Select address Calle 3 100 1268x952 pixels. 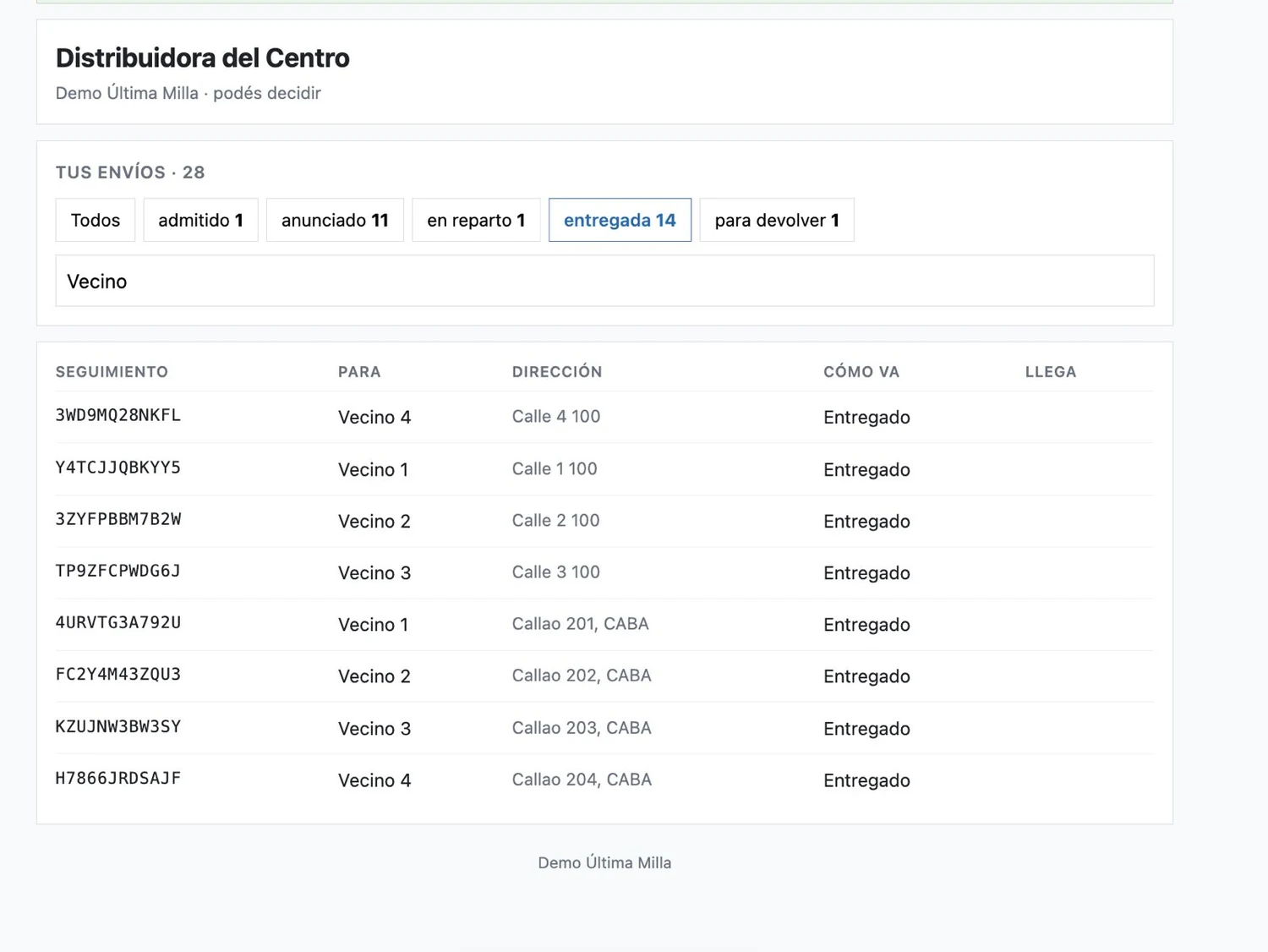coord(555,572)
